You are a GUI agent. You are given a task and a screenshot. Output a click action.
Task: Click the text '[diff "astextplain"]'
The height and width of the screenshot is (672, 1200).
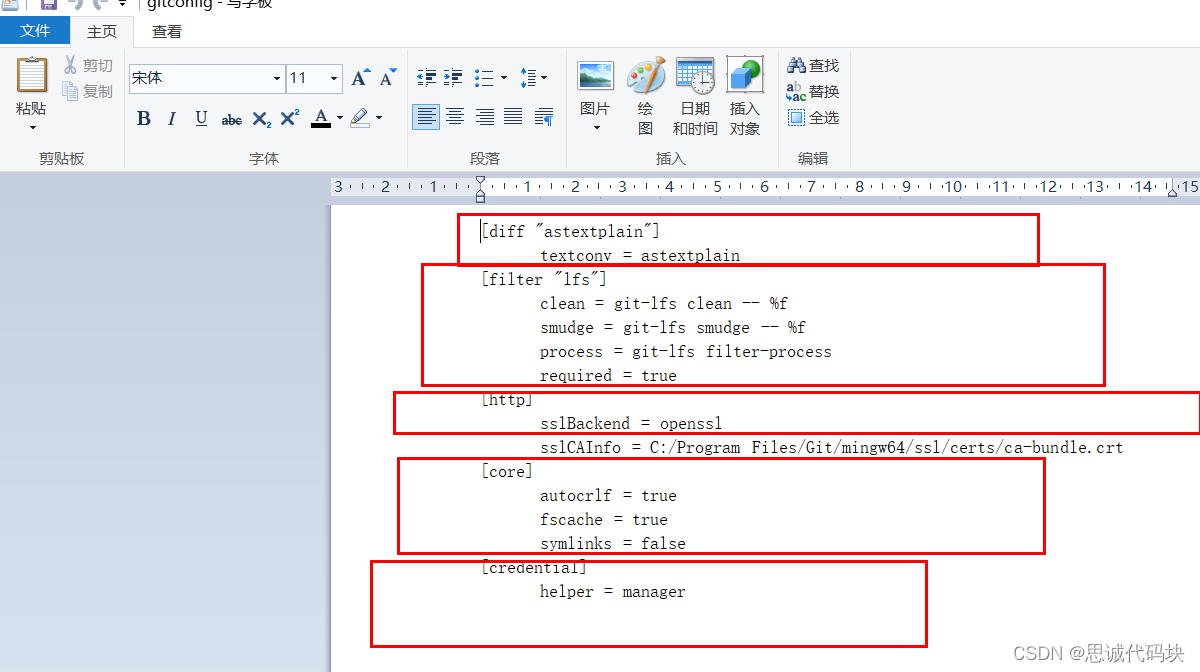pos(570,231)
